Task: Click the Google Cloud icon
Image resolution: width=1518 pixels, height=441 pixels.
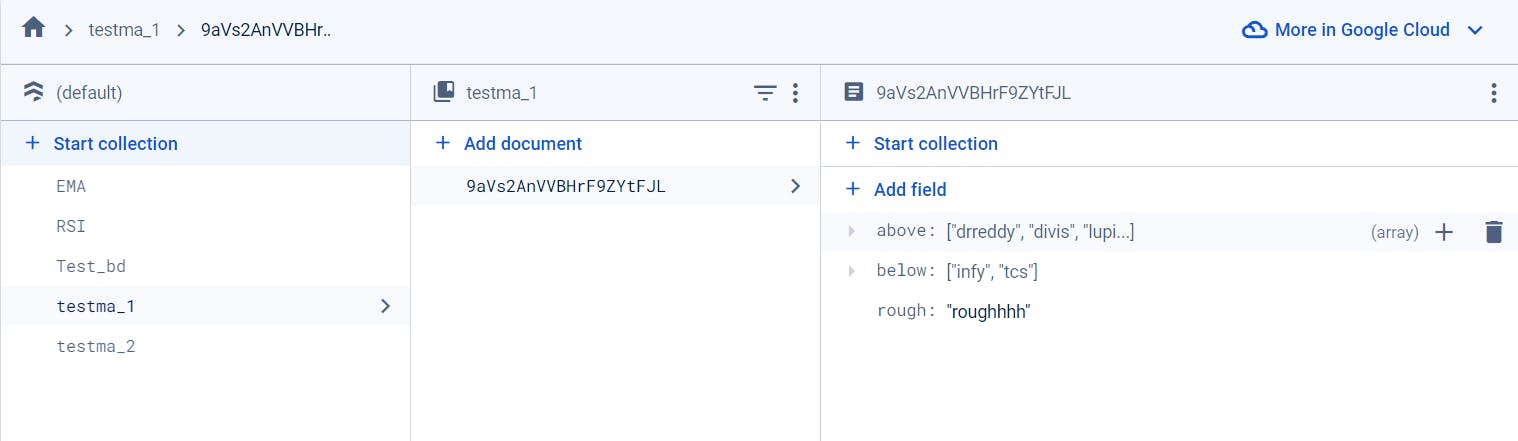Action: pyautogui.click(x=1254, y=30)
